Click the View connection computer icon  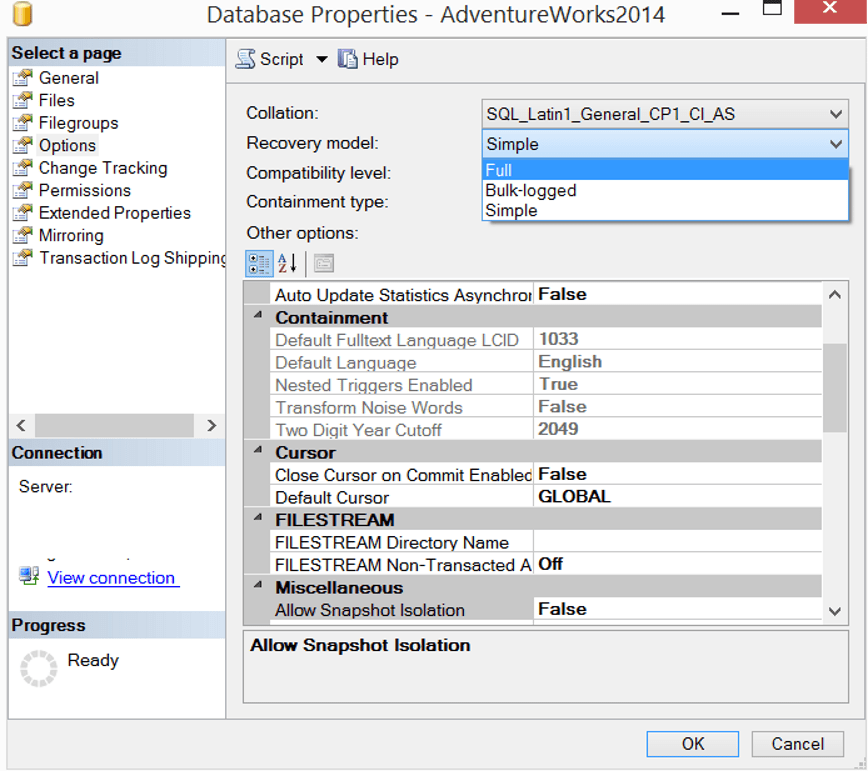pos(29,576)
